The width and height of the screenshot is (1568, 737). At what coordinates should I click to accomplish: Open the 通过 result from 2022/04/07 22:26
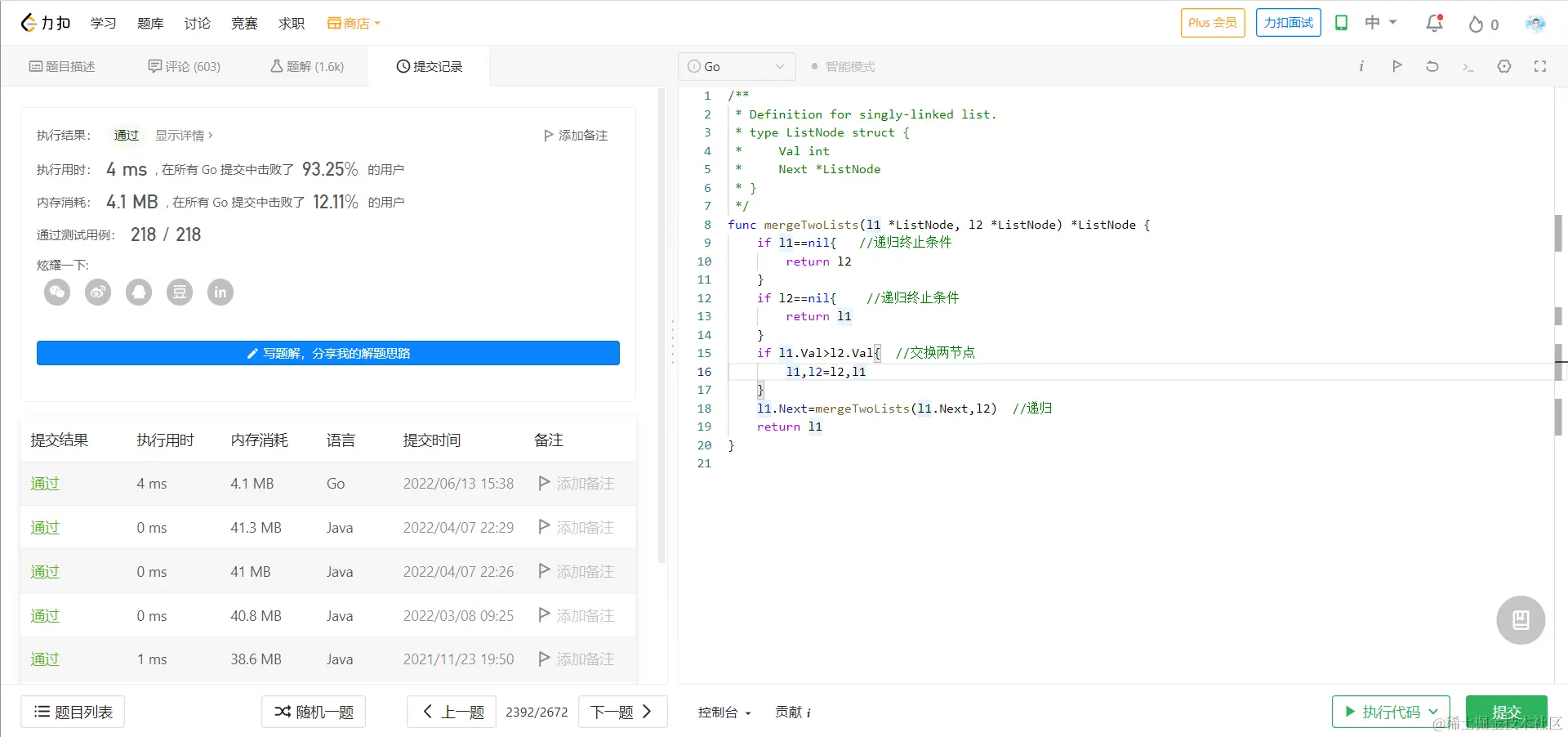pos(45,572)
